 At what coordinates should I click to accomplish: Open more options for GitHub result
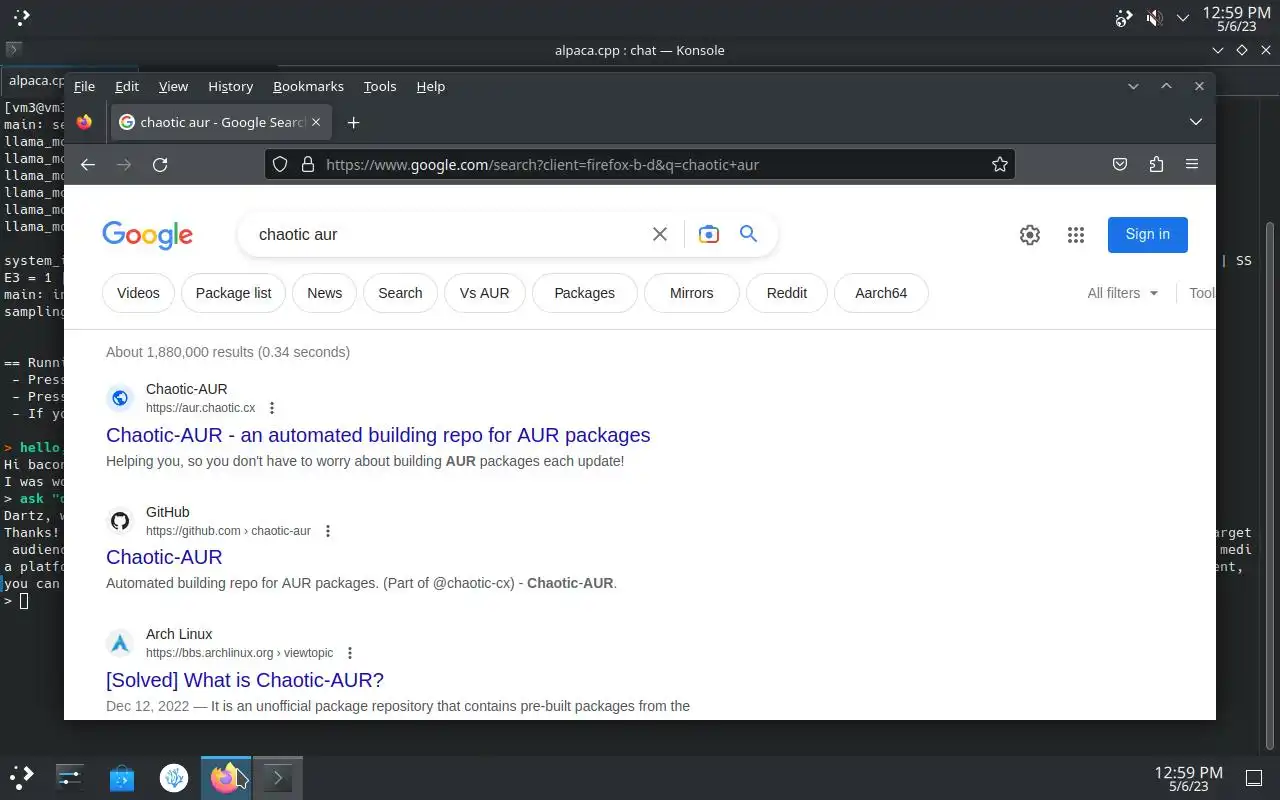[x=327, y=531]
